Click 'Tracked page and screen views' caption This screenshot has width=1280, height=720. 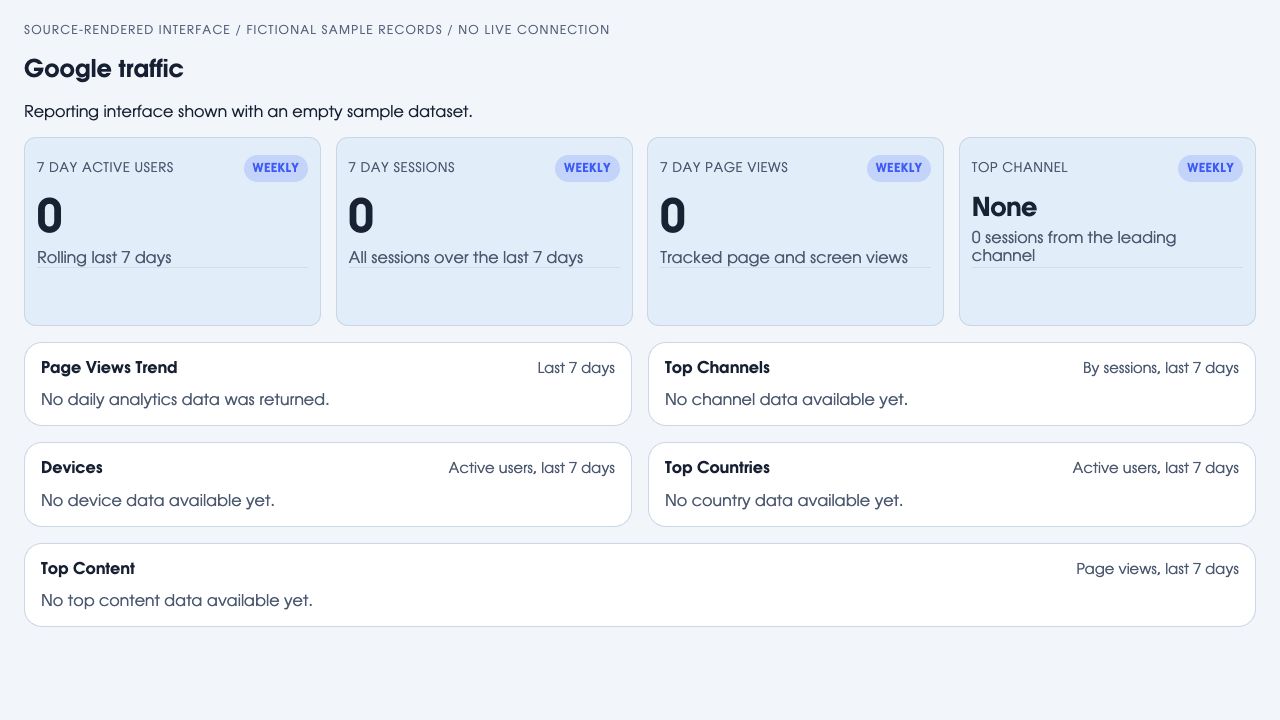coord(784,258)
